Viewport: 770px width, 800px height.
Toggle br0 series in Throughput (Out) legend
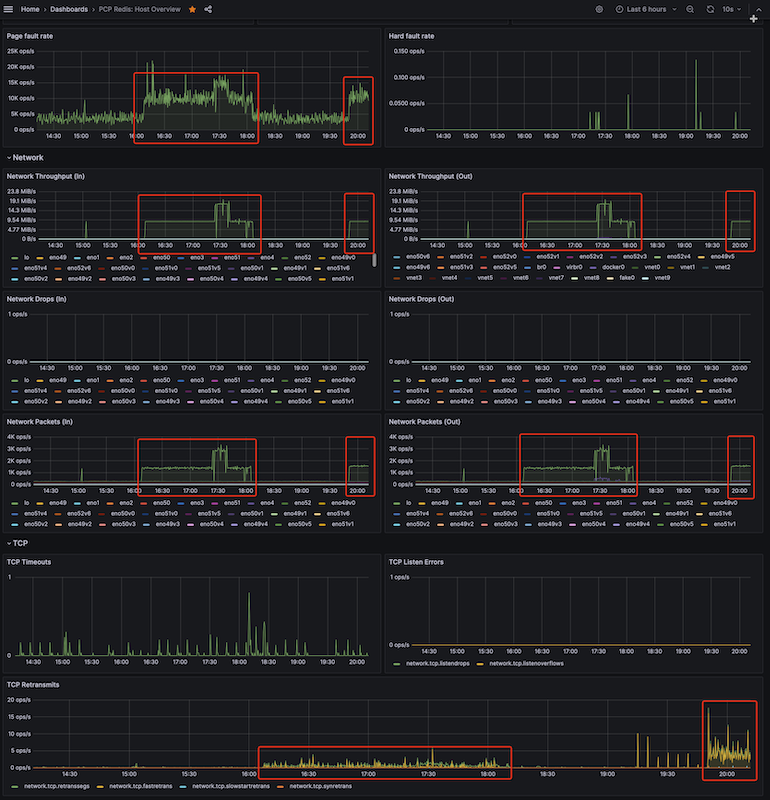541,267
